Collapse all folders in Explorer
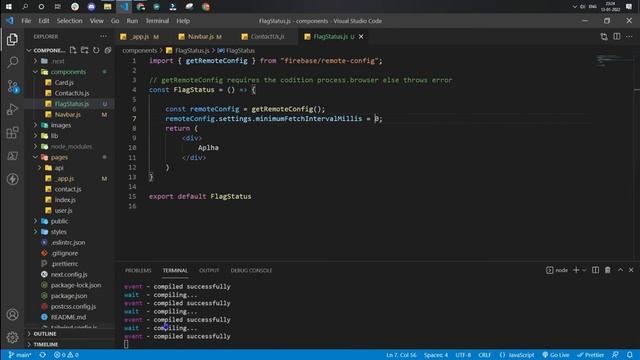This screenshot has width=640, height=360. [x=108, y=50]
